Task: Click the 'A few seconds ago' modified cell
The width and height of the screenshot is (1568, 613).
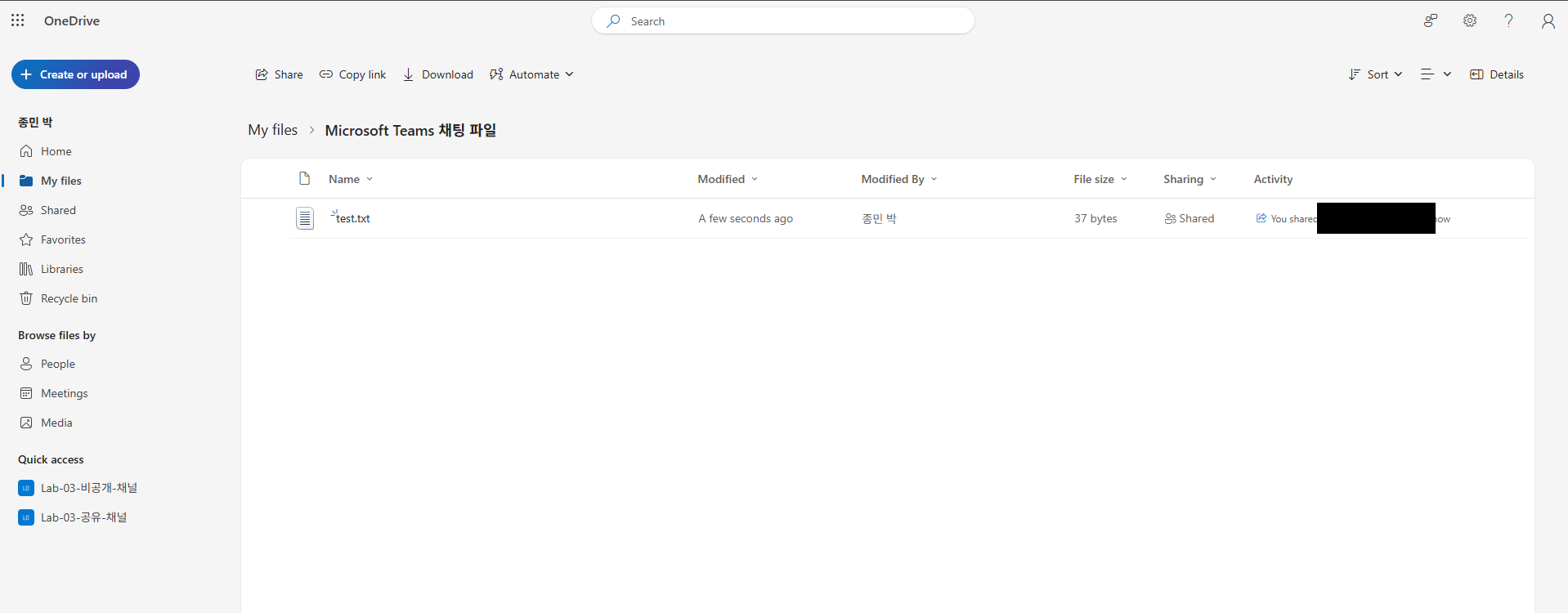Action: pos(746,218)
